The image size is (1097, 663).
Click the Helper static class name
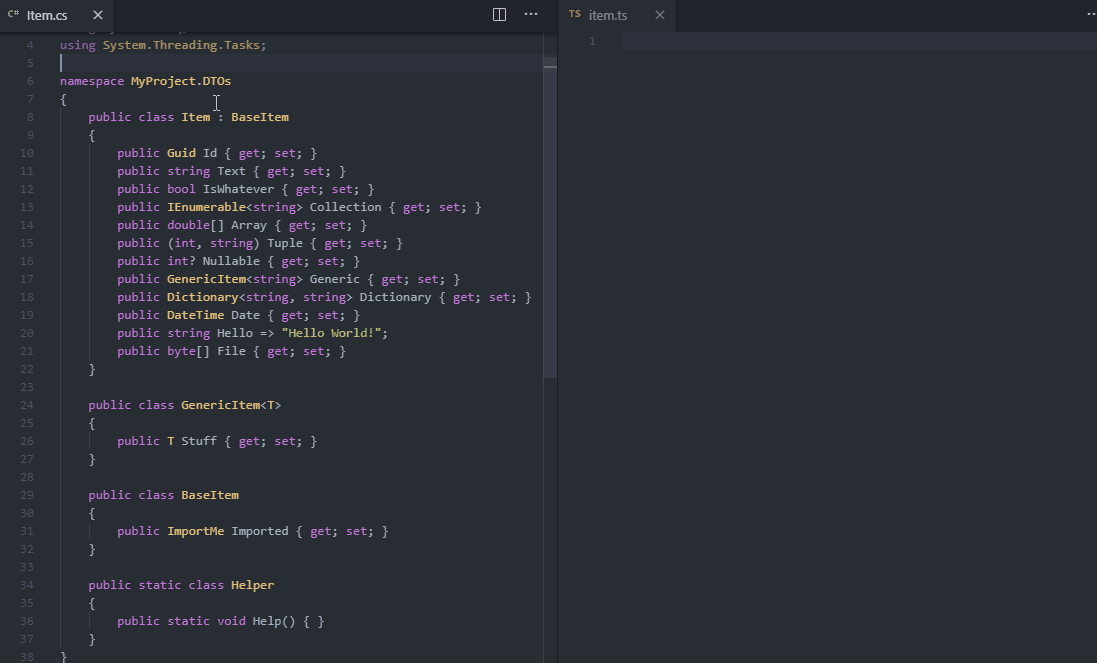tap(252, 584)
